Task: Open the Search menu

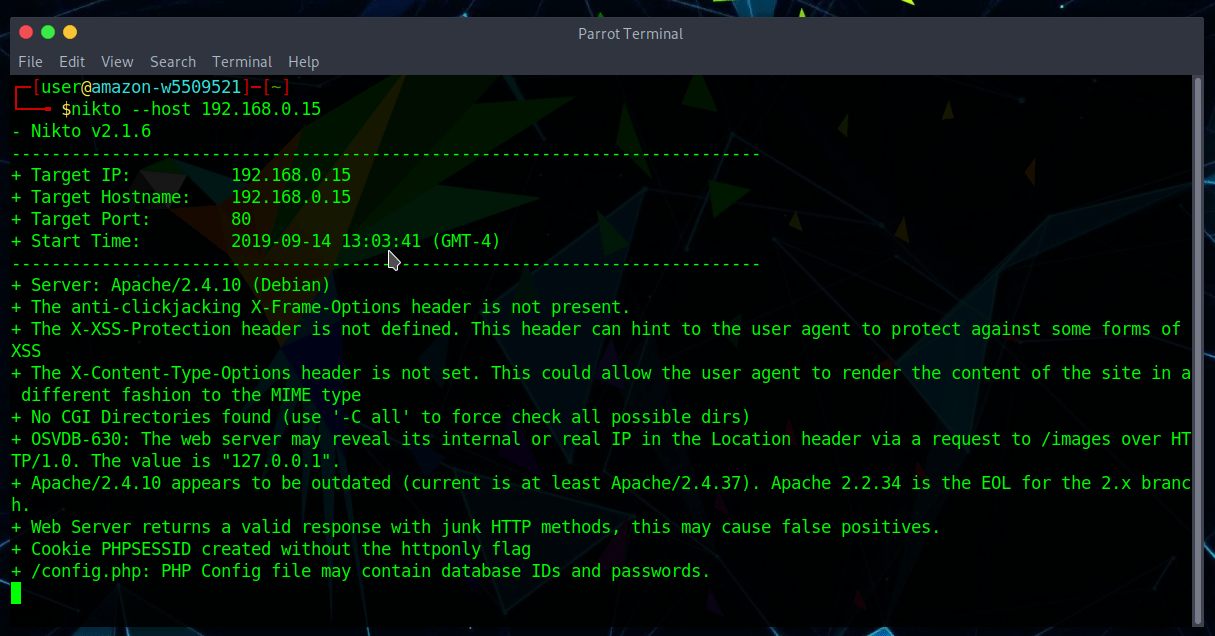Action: tap(173, 62)
